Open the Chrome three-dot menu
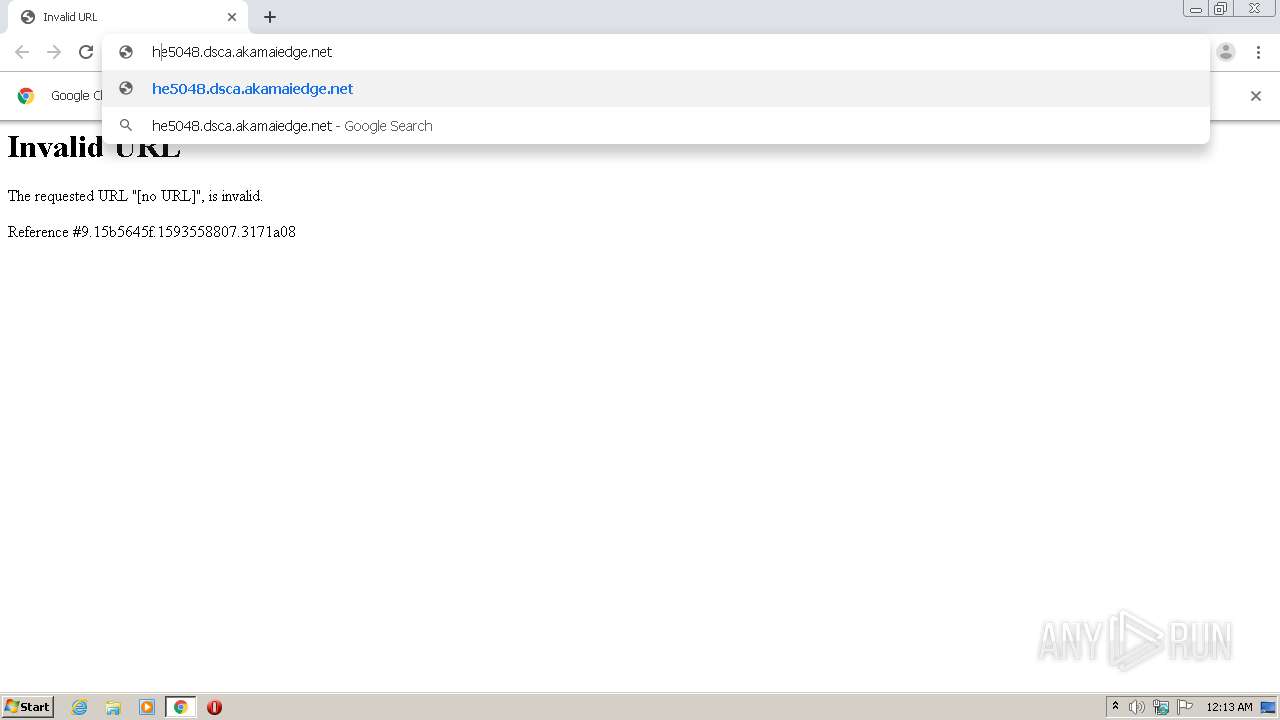Image resolution: width=1280 pixels, height=720 pixels. pos(1258,52)
